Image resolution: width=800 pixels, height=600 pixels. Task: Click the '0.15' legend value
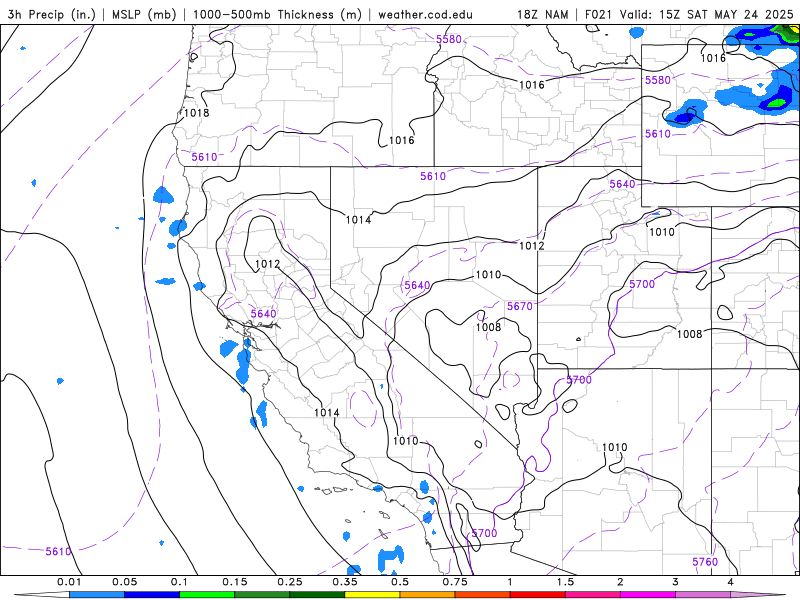coord(235,582)
